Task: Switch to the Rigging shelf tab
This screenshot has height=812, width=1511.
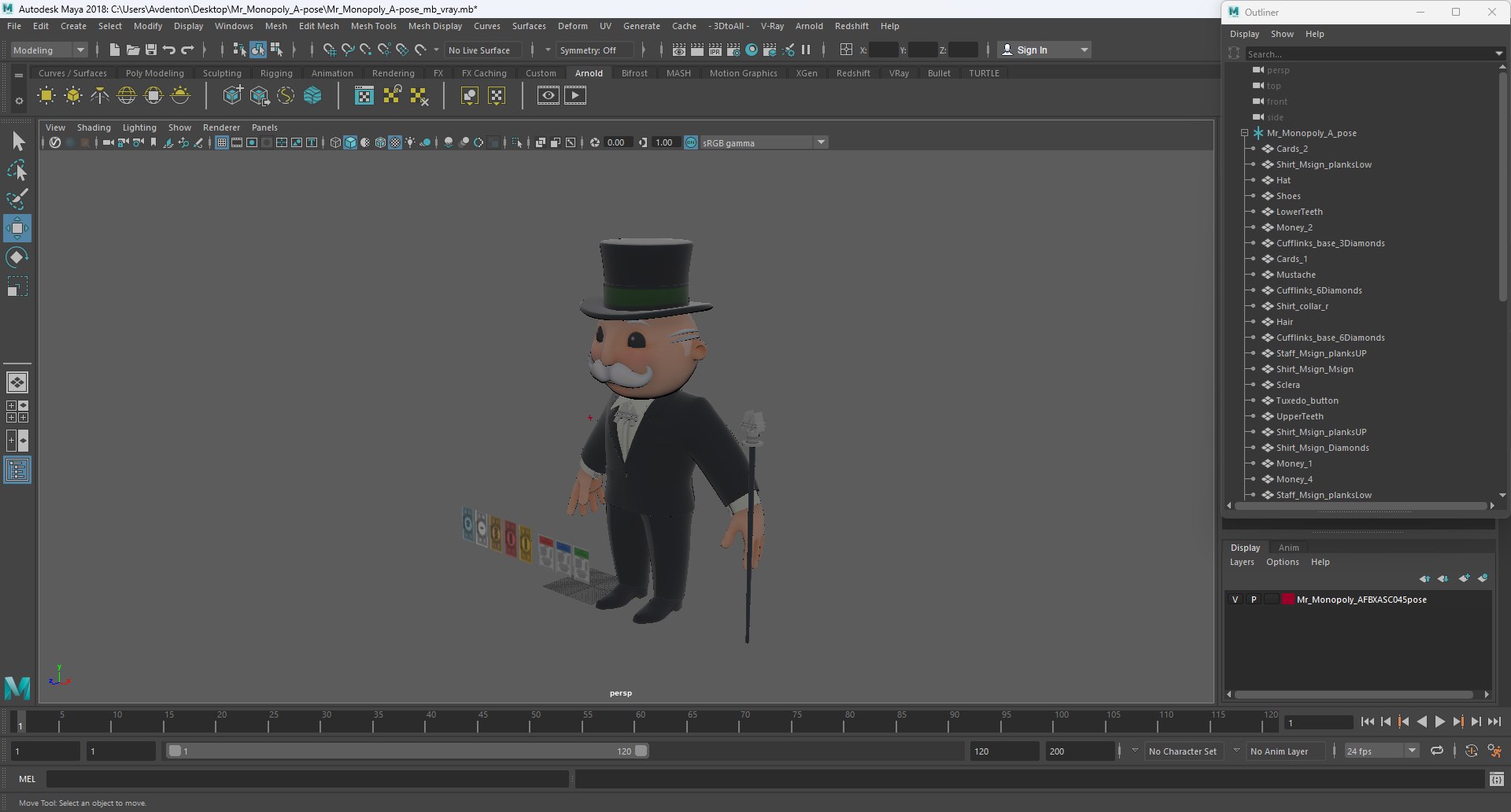Action: pos(276,73)
